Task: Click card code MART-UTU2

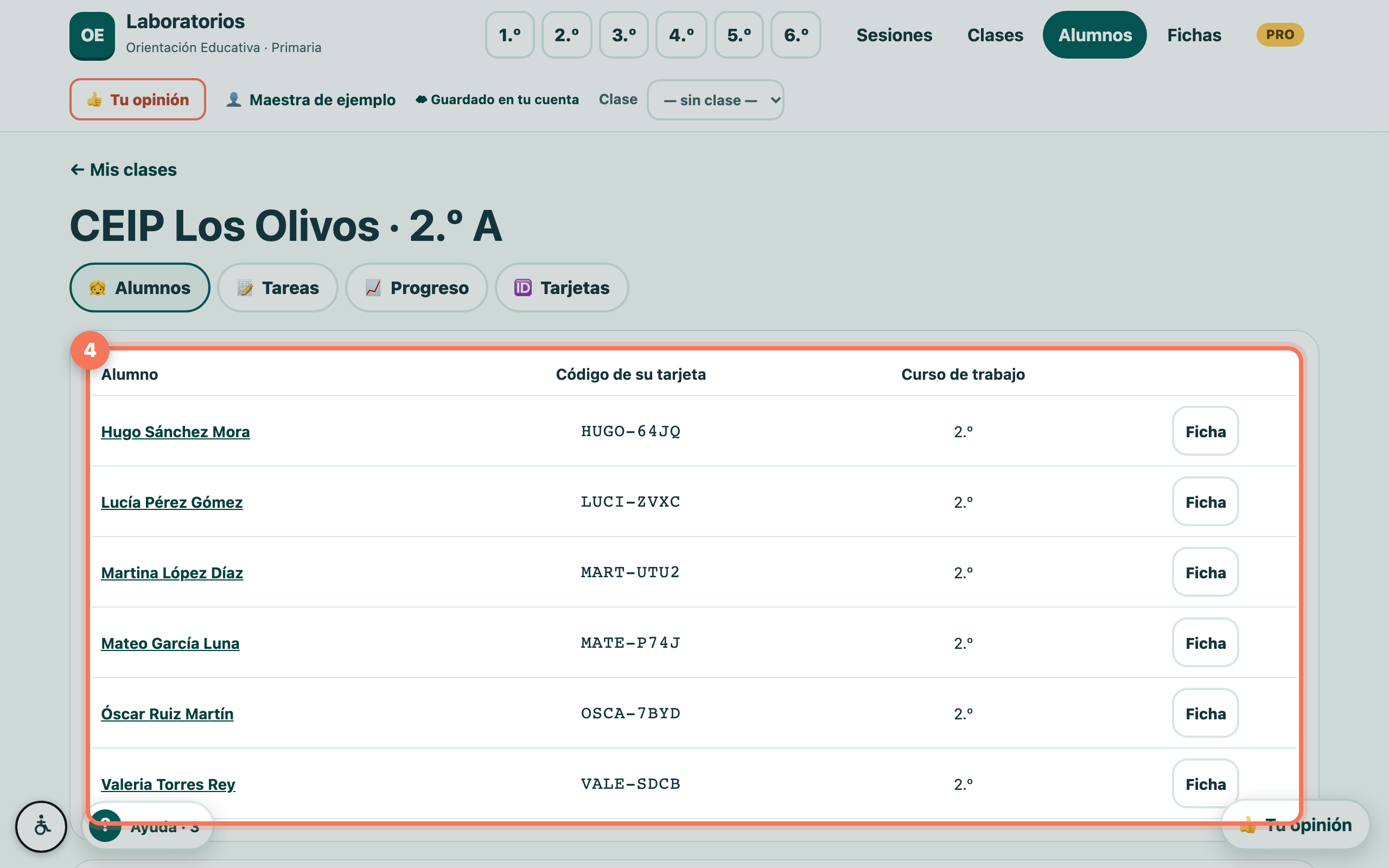Action: point(630,572)
